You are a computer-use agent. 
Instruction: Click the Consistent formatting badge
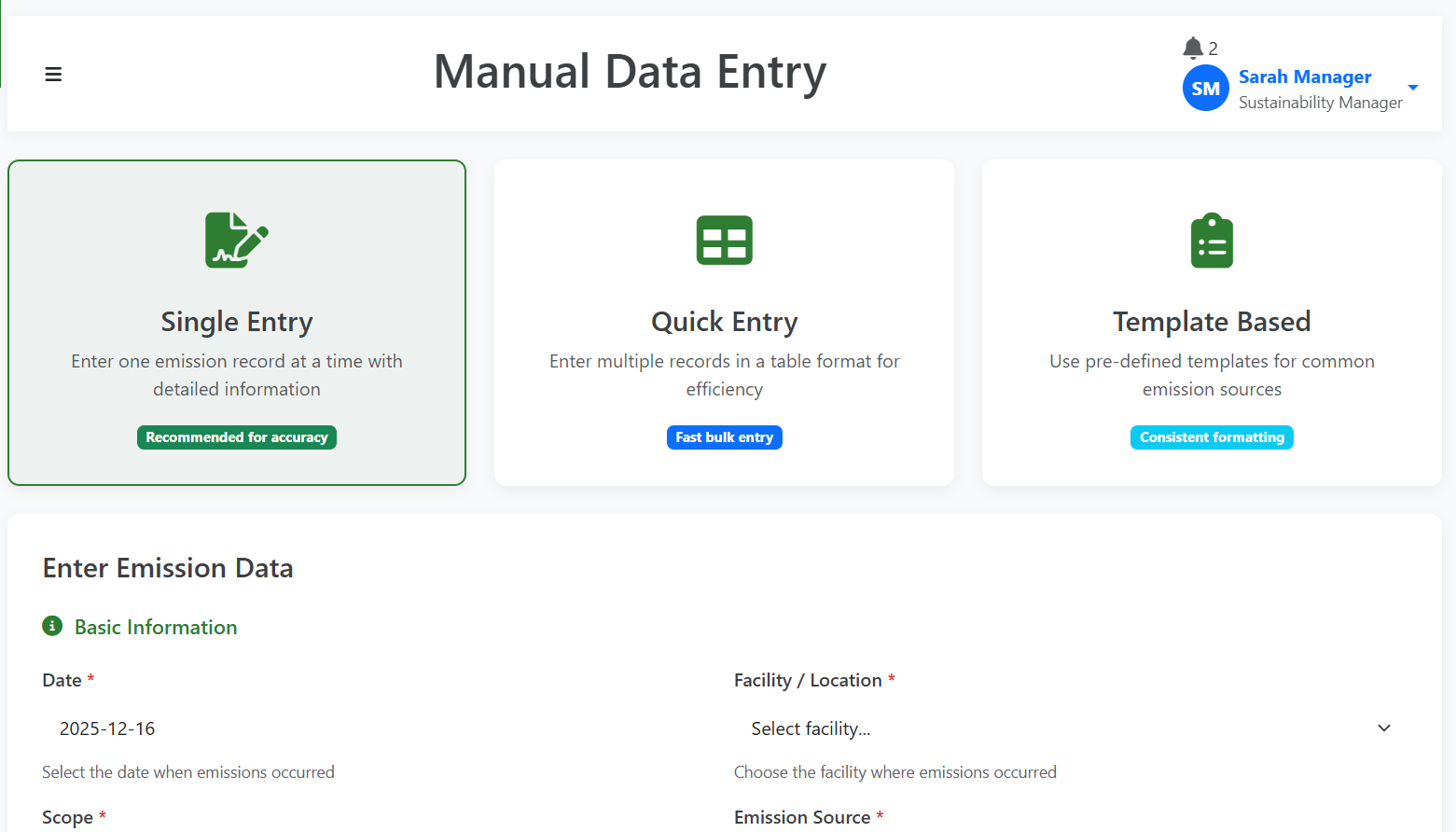point(1211,437)
